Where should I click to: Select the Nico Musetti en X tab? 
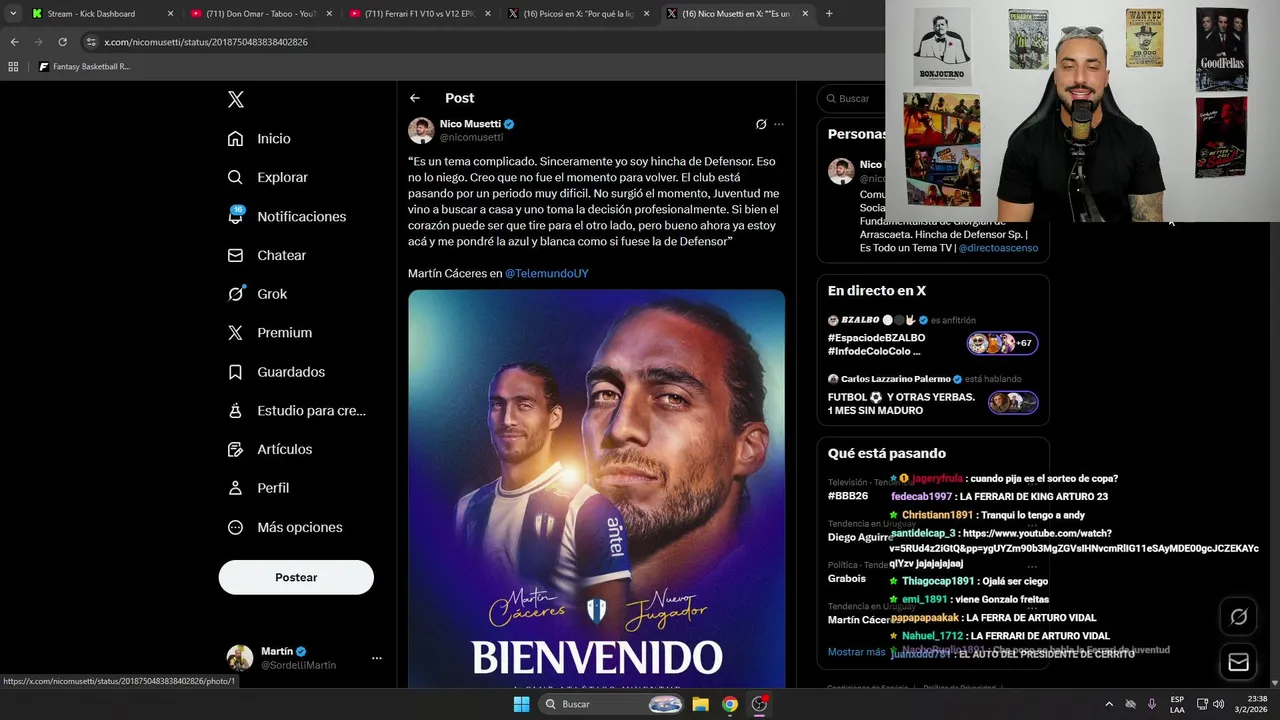point(737,14)
